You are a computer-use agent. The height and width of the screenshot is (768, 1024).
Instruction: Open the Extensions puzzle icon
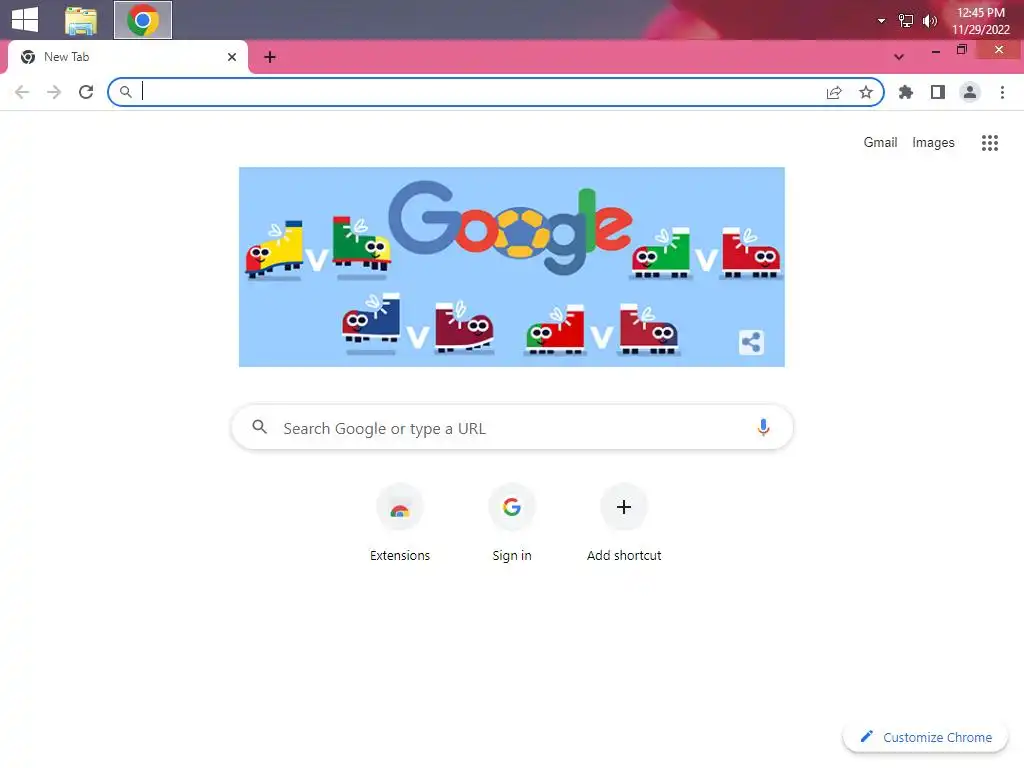click(x=906, y=92)
